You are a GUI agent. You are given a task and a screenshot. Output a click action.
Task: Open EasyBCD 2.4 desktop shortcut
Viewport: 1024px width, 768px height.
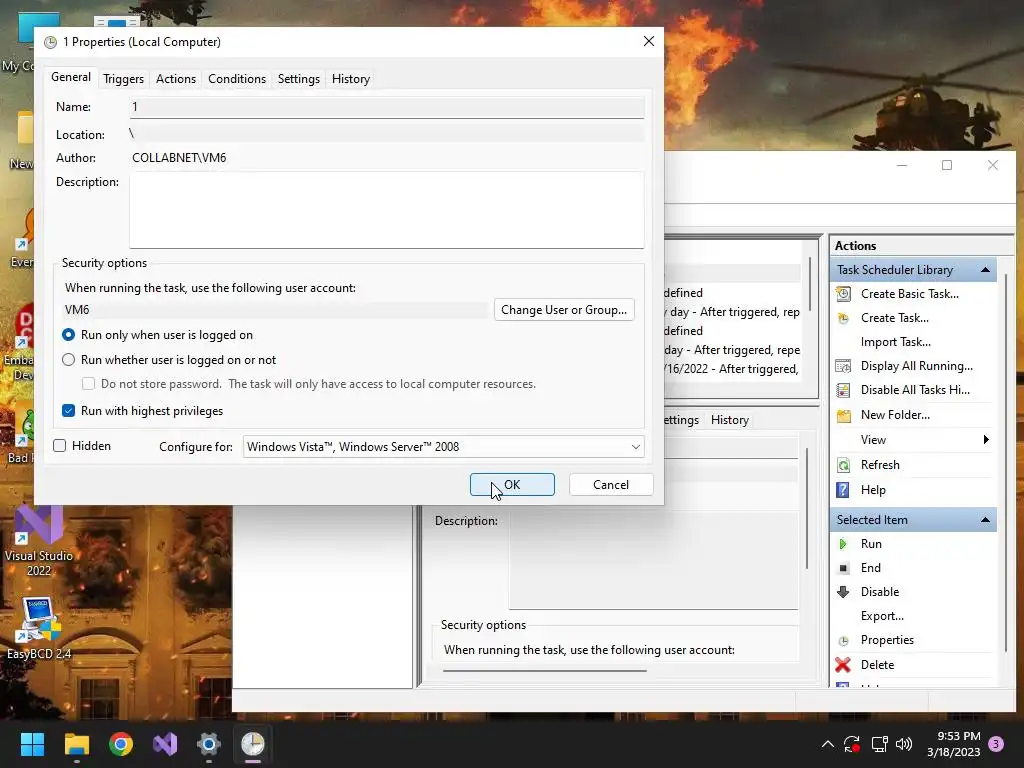(x=39, y=628)
